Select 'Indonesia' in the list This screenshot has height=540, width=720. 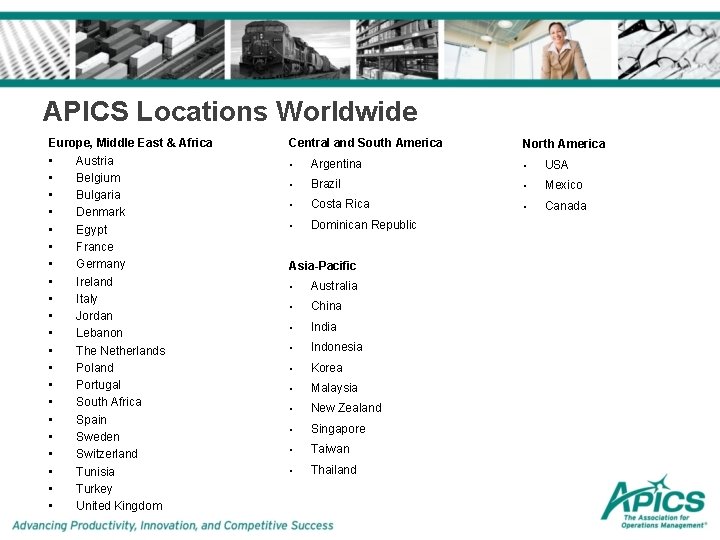tap(337, 347)
